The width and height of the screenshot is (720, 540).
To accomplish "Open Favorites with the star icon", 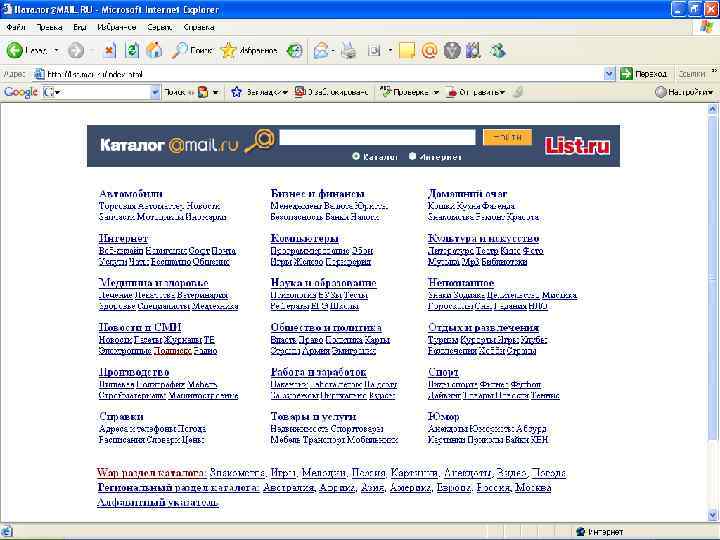I will [x=228, y=50].
